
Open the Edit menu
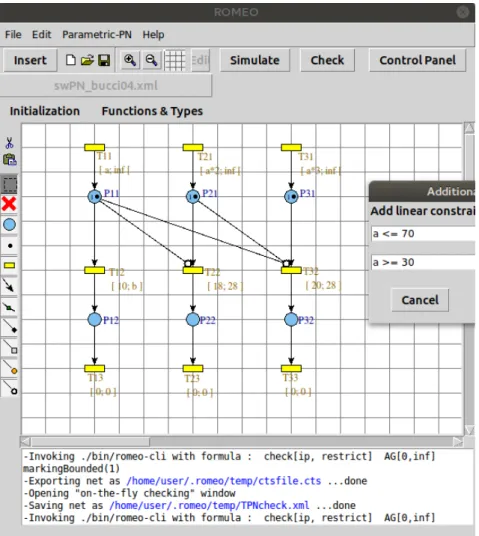tap(41, 35)
